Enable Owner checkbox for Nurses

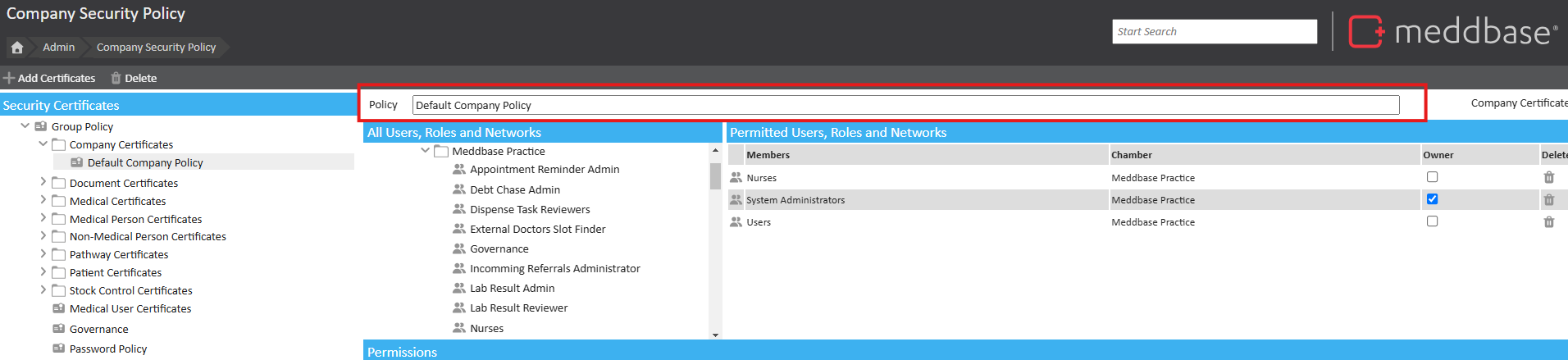[1432, 177]
